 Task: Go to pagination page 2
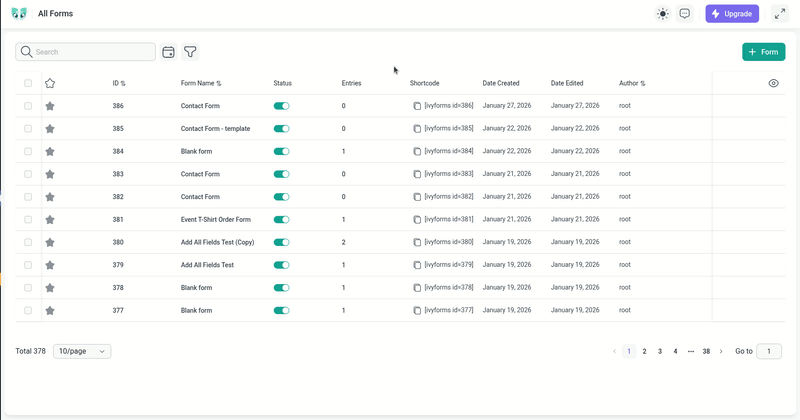644,351
